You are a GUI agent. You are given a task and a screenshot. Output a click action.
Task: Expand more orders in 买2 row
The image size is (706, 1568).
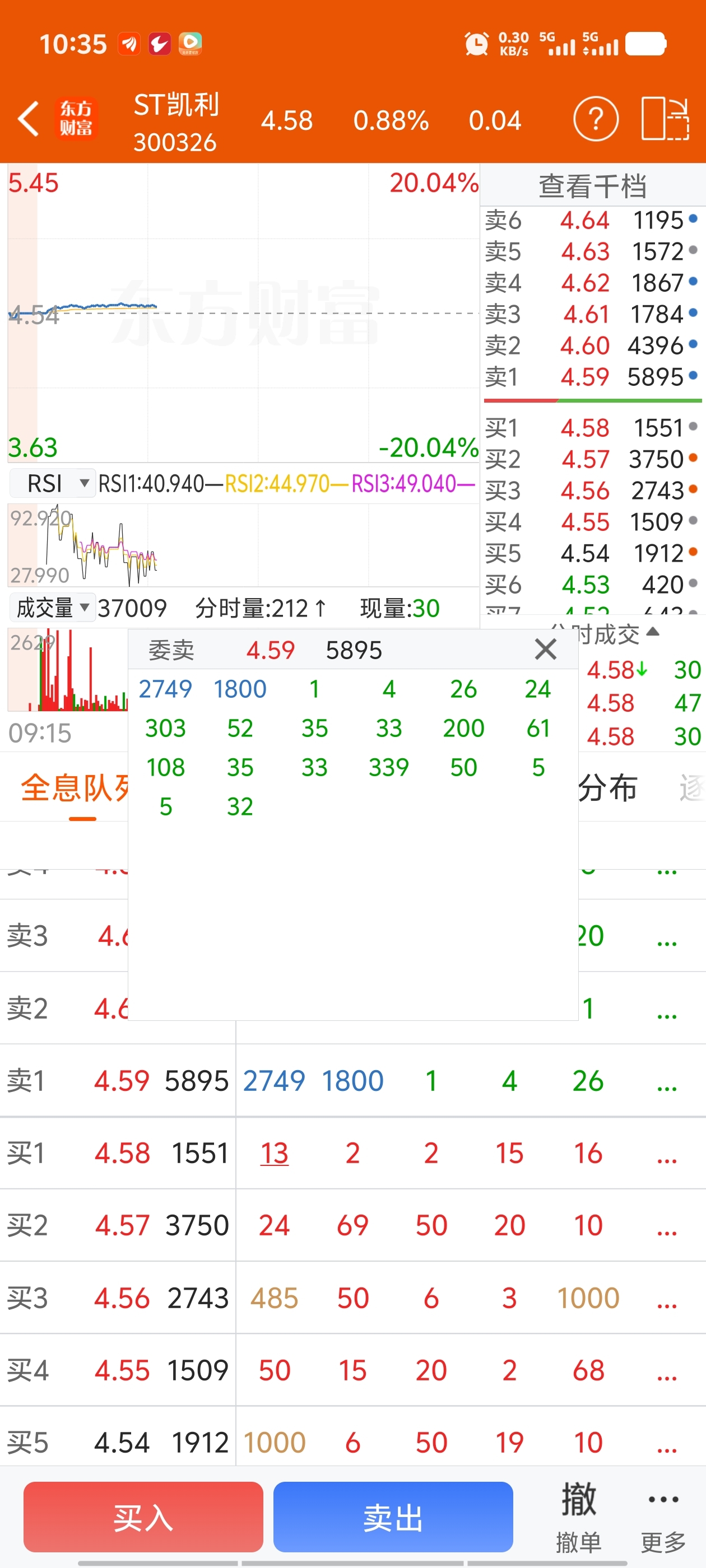[x=667, y=1226]
